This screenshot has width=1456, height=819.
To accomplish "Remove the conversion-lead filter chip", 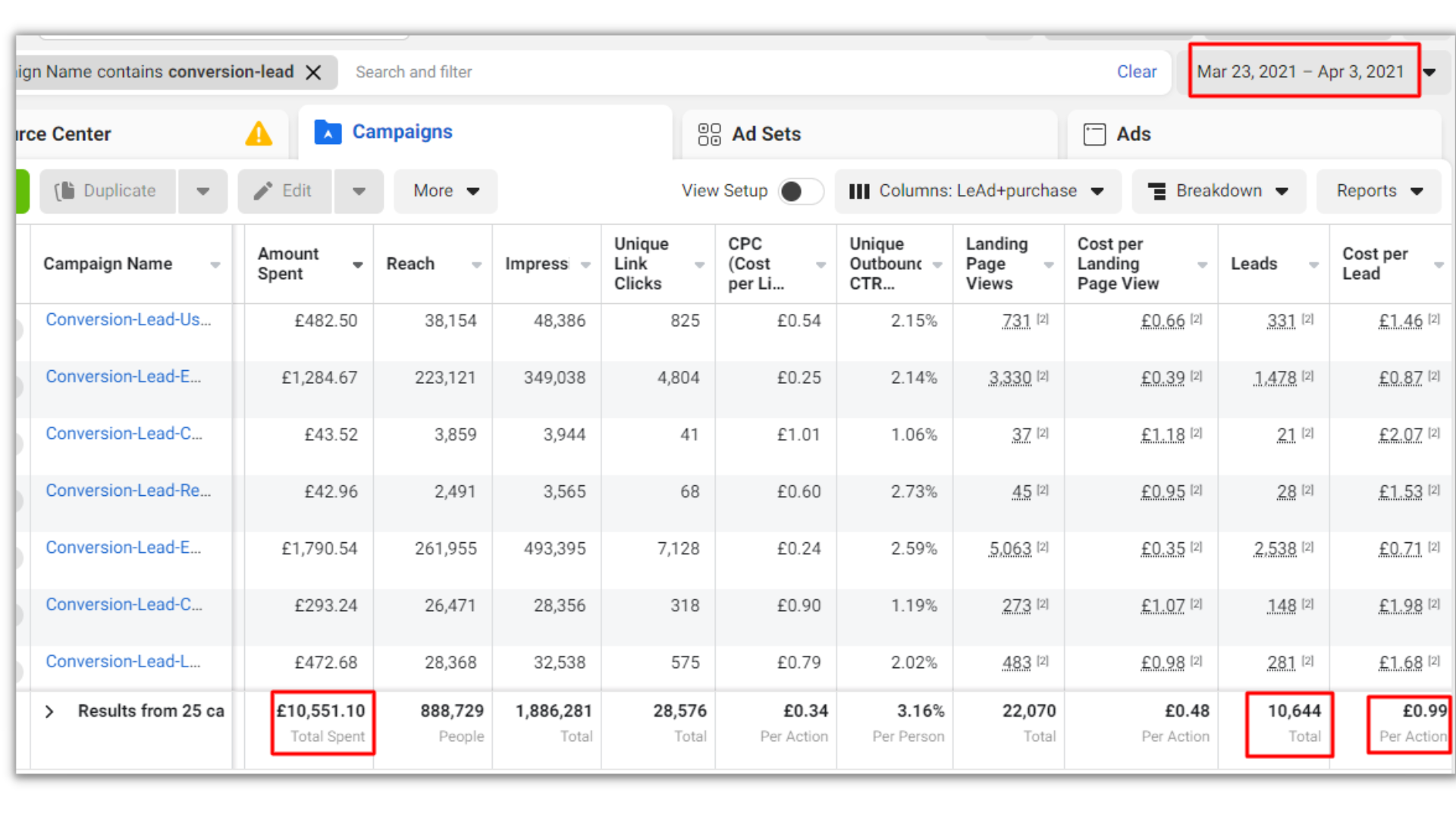I will tap(313, 72).
